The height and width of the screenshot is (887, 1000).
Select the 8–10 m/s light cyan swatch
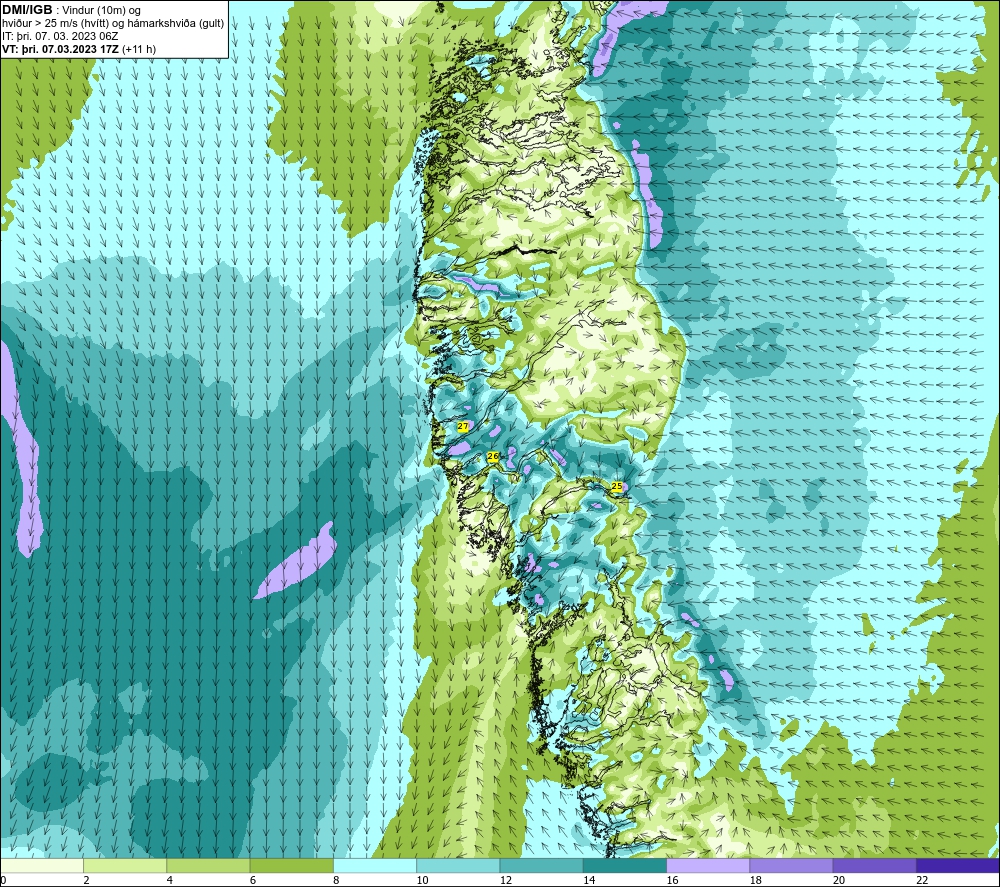tap(375, 865)
